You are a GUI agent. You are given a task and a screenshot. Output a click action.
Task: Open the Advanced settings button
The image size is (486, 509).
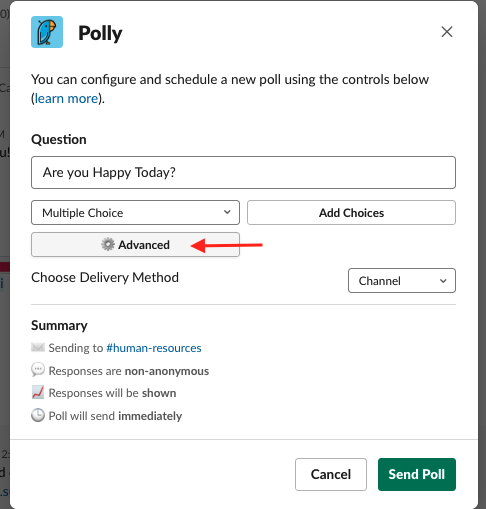tap(135, 245)
